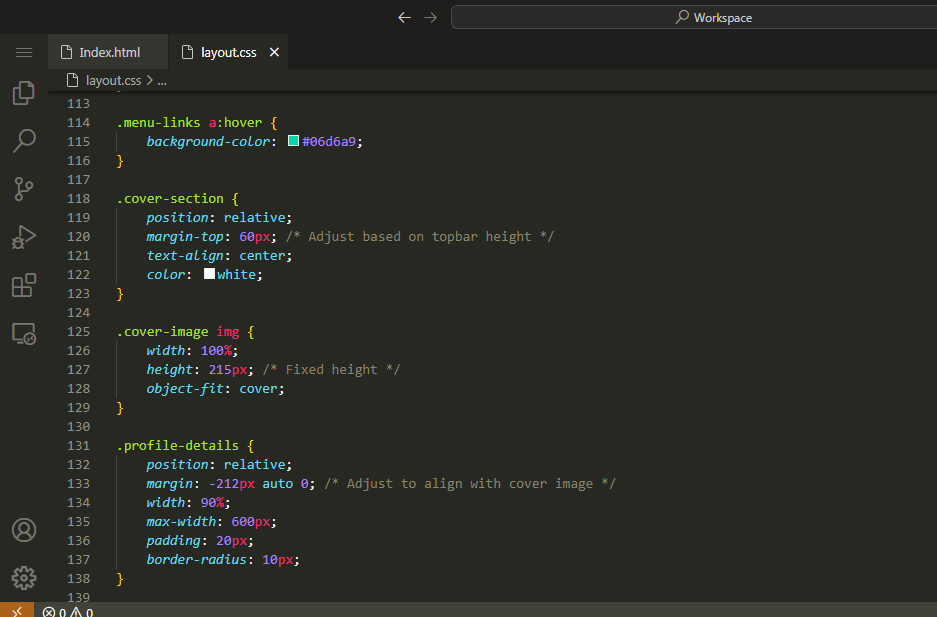Open the Source Control view
This screenshot has width=937, height=617.
pos(24,189)
